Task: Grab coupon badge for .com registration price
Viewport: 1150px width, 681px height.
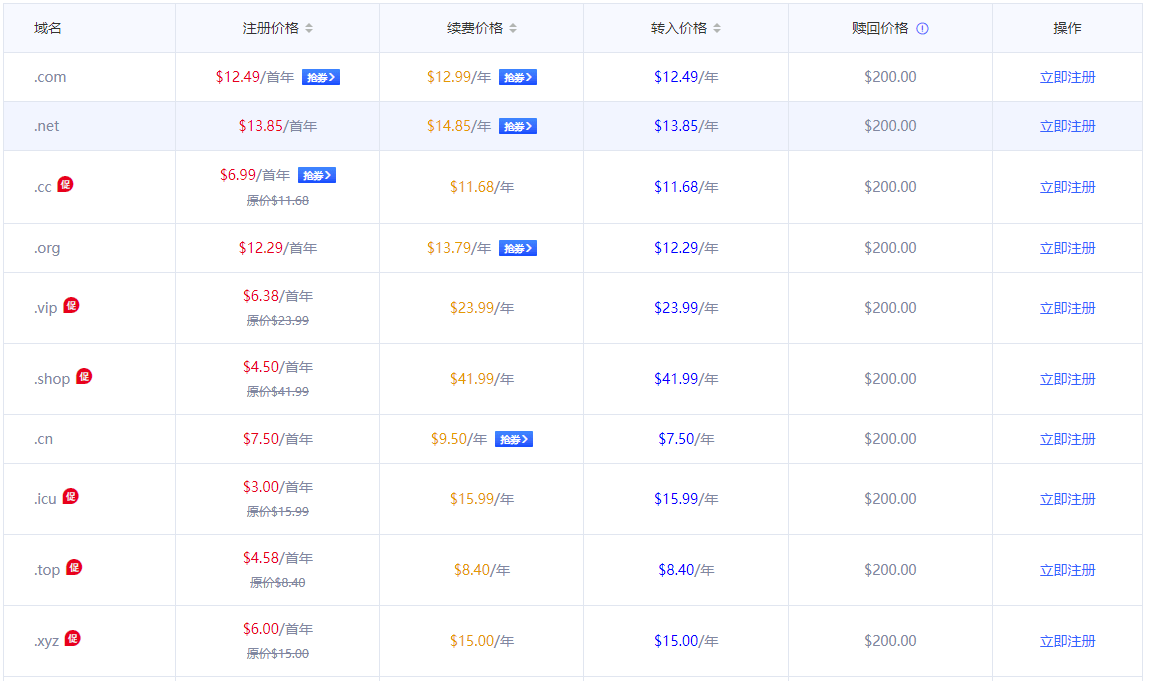Action: click(x=321, y=77)
